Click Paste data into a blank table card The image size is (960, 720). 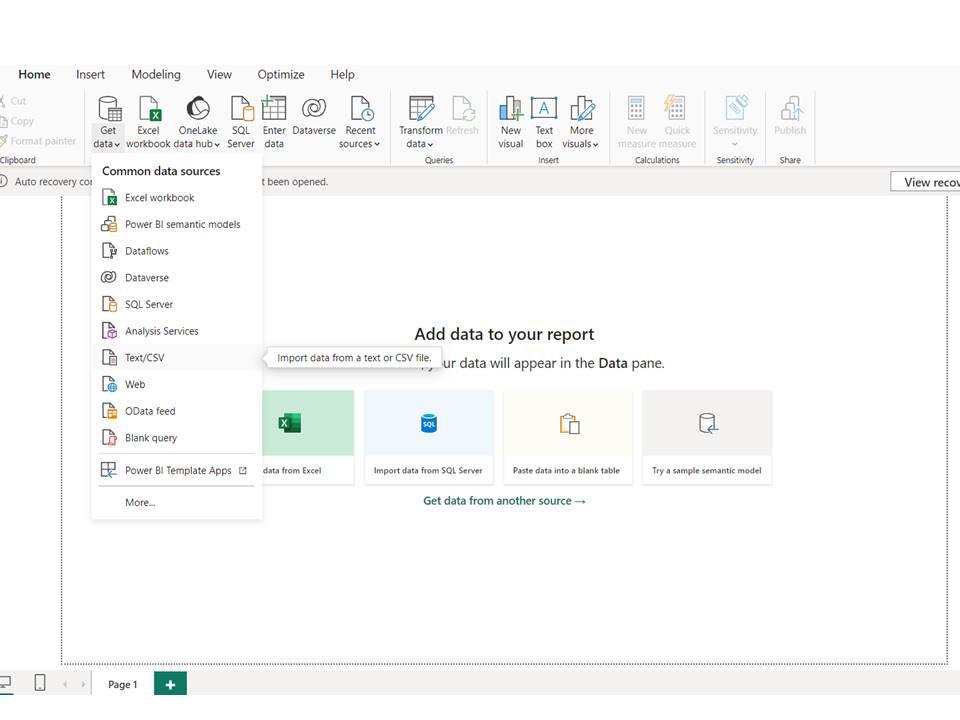[567, 437]
